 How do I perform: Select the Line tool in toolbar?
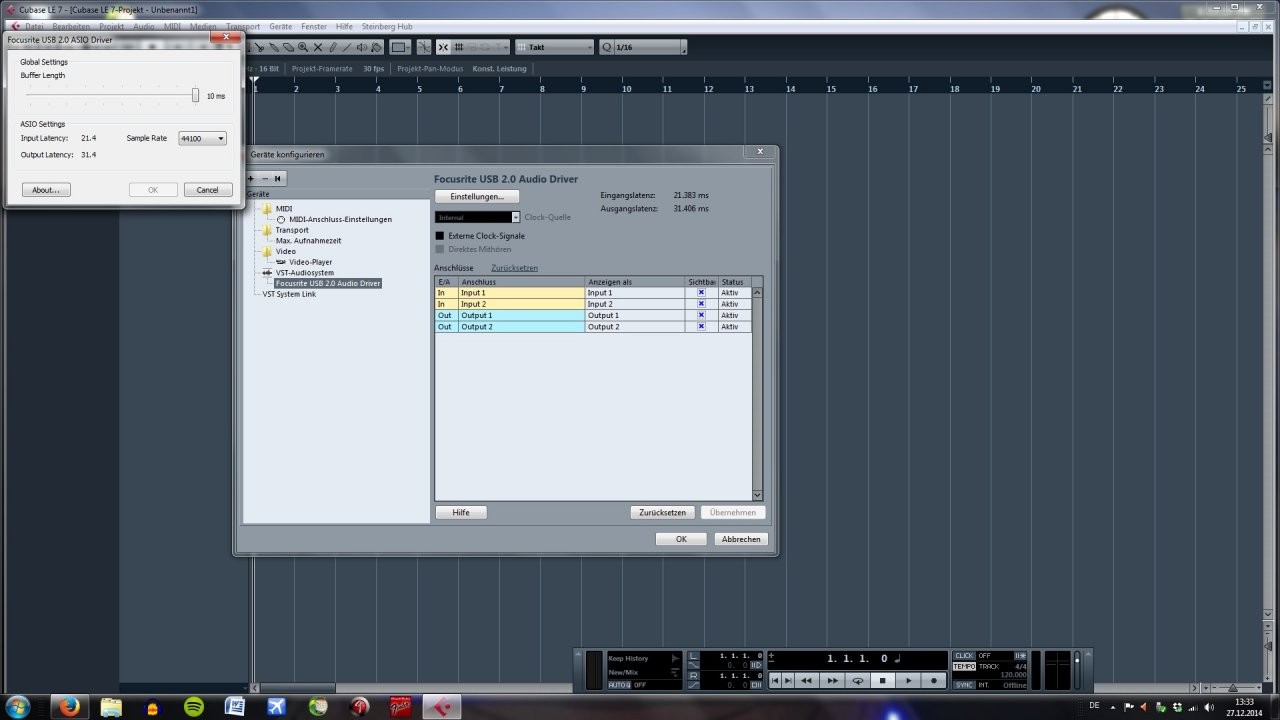(347, 47)
